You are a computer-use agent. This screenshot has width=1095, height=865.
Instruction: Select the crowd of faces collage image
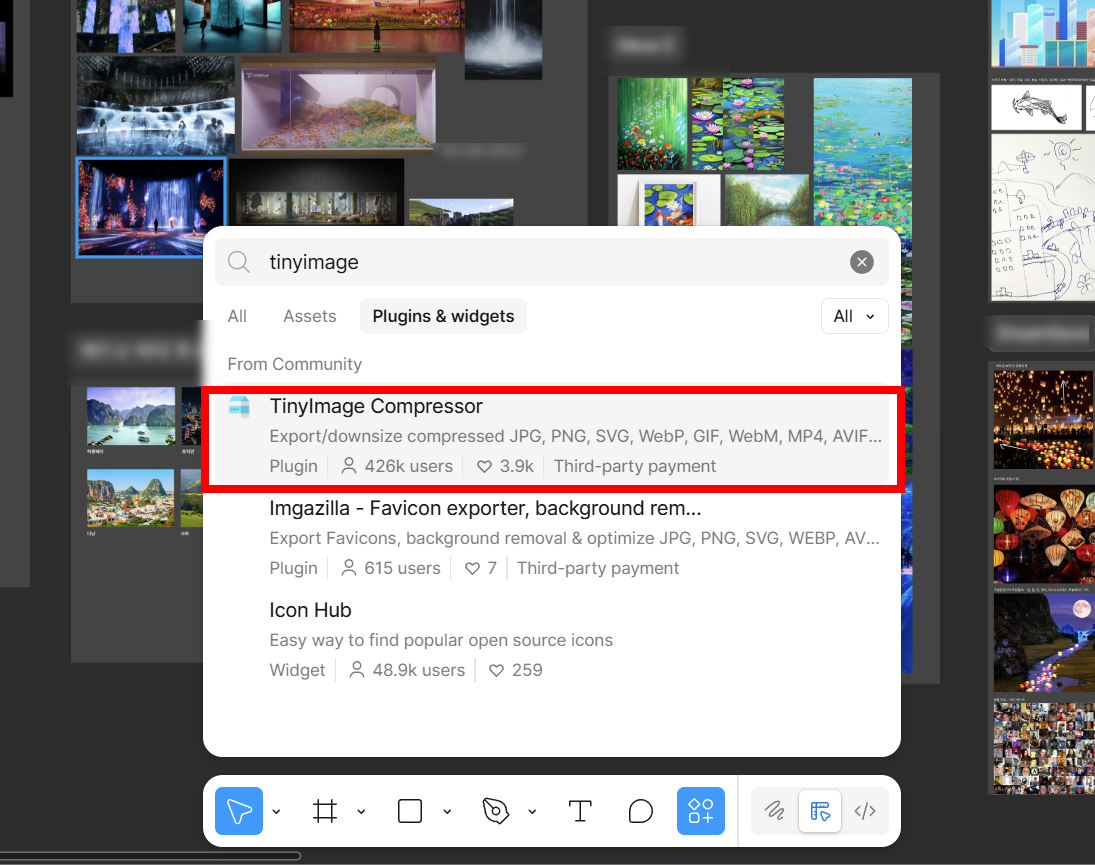point(1043,748)
